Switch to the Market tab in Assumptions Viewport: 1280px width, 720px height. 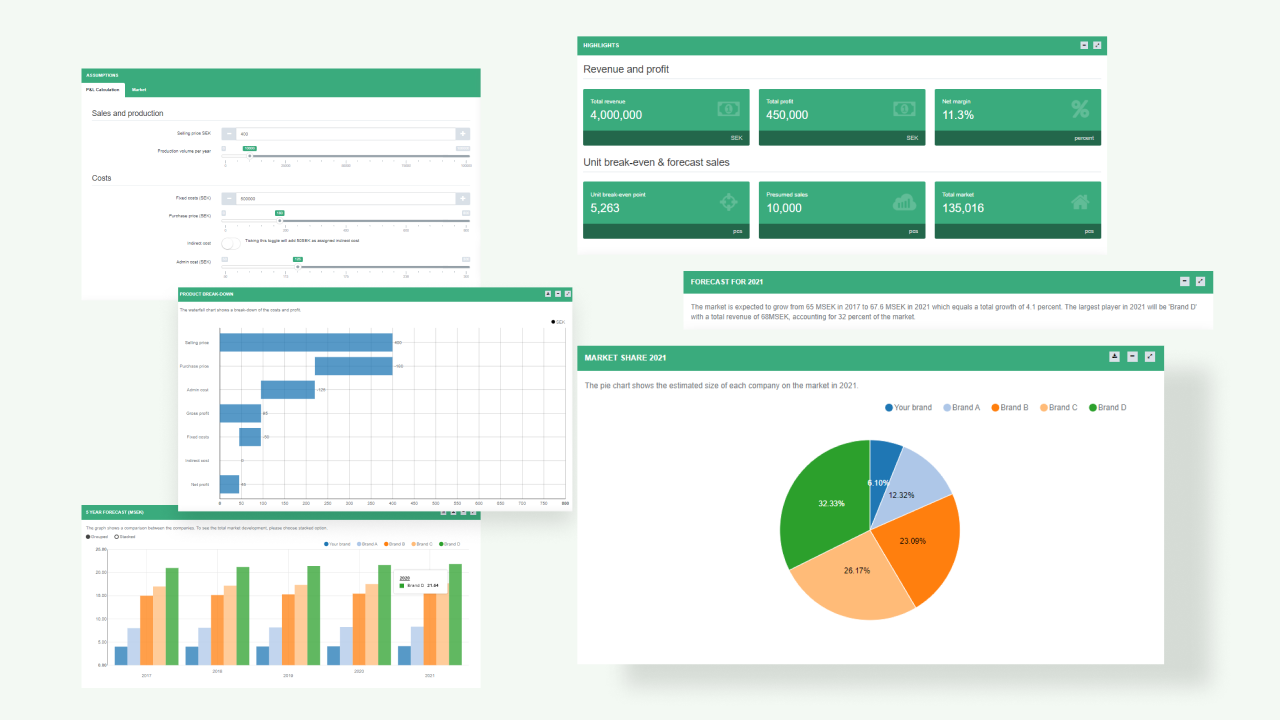point(139,90)
